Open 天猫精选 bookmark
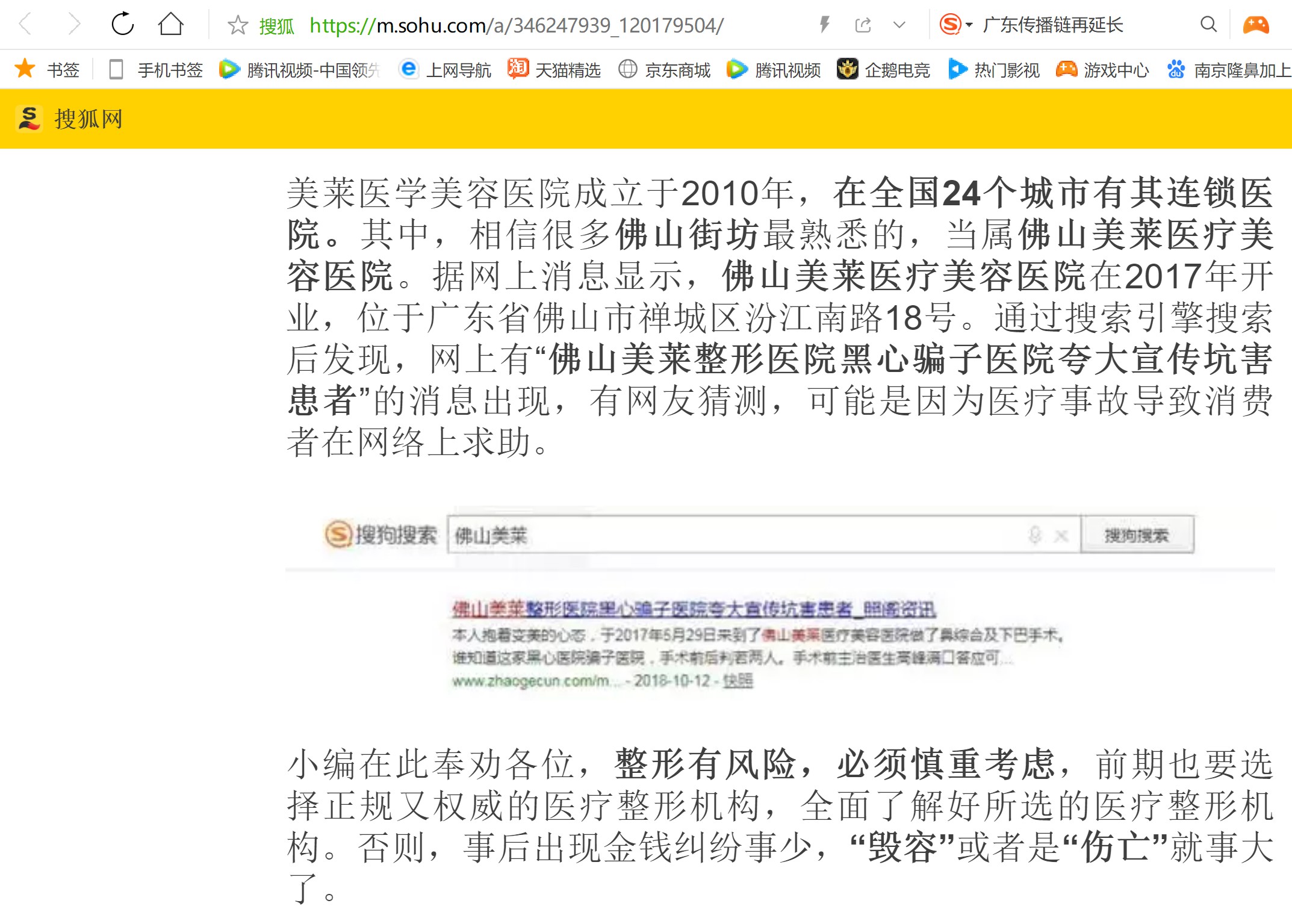This screenshot has width=1292, height=924. (554, 70)
